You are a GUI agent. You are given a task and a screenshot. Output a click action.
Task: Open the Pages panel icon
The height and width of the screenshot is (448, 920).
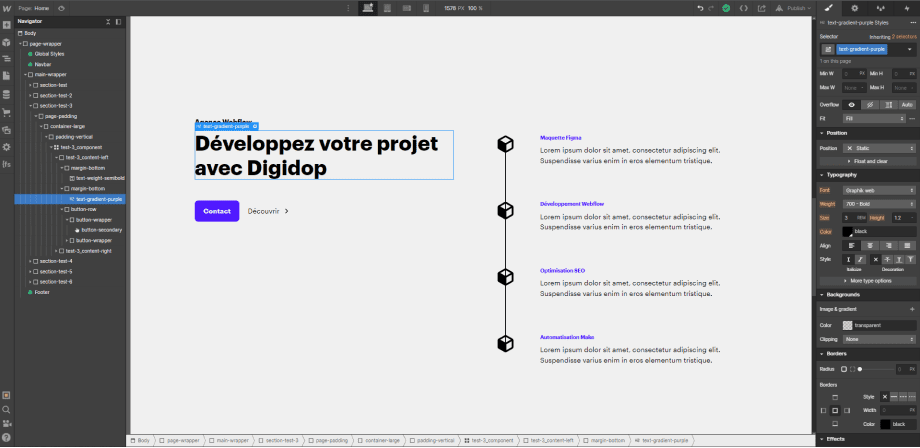[6, 76]
